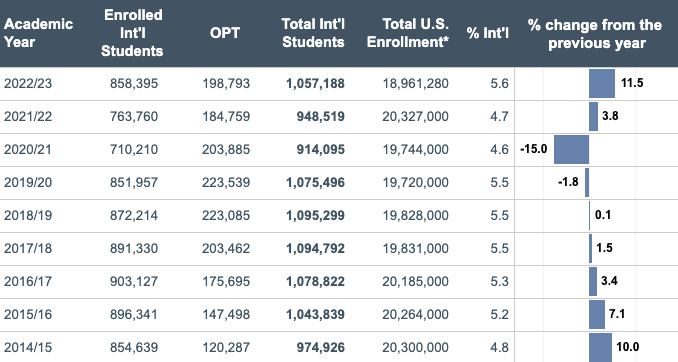Click the 11.5 percent change bar

[602, 83]
